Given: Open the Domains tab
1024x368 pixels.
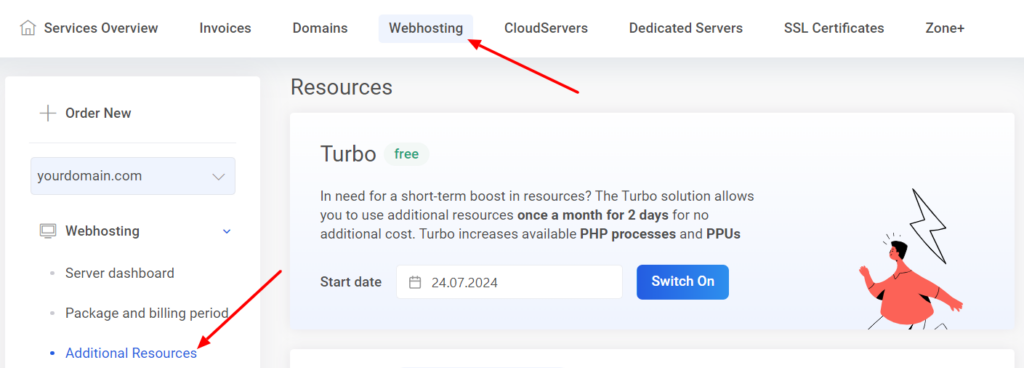Looking at the screenshot, I should pyautogui.click(x=320, y=28).
